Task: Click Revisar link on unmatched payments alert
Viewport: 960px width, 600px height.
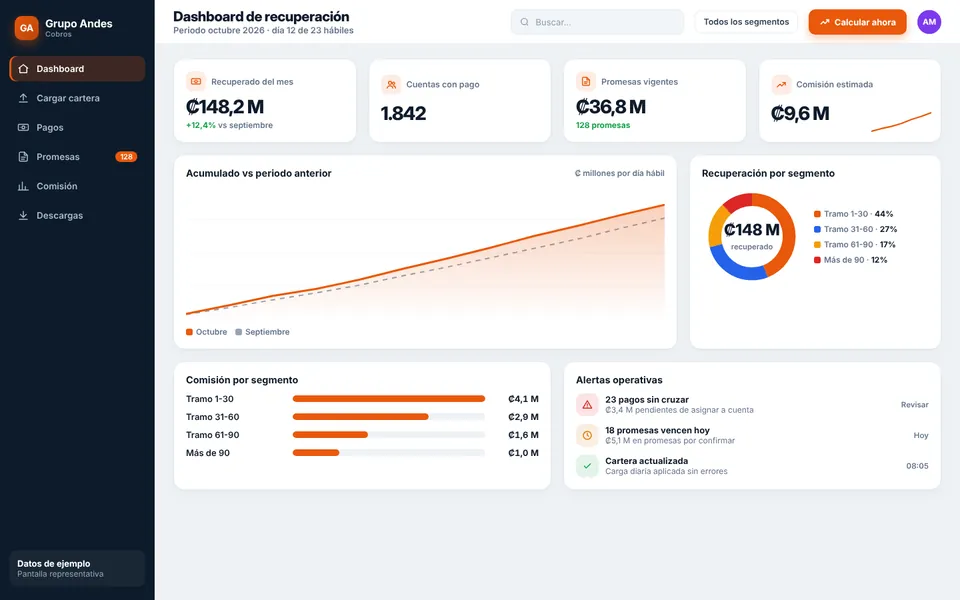Action: (915, 405)
